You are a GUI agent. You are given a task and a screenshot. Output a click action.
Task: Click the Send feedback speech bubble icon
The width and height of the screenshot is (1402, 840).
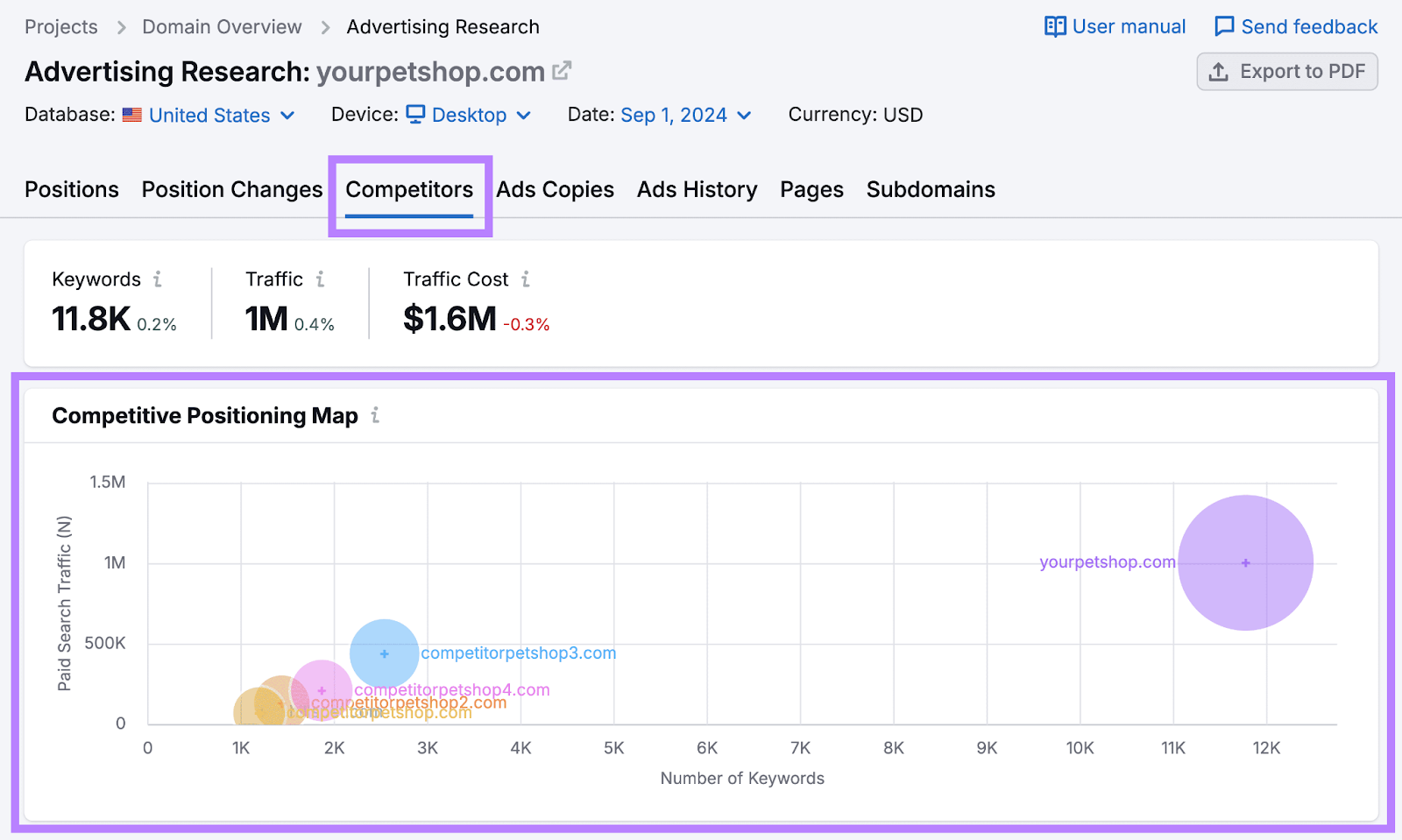click(1223, 26)
